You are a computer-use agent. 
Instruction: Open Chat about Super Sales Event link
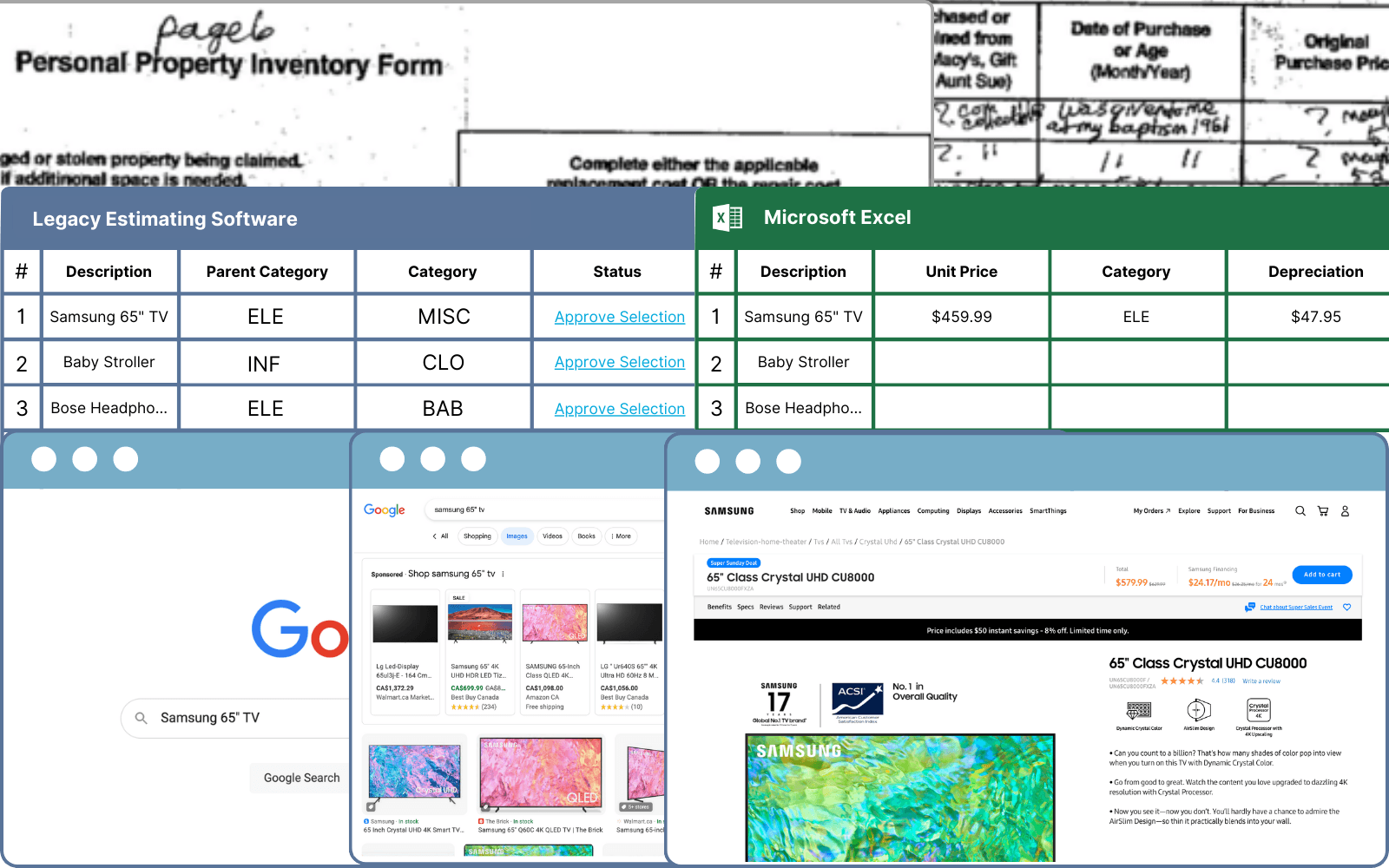(x=1296, y=607)
